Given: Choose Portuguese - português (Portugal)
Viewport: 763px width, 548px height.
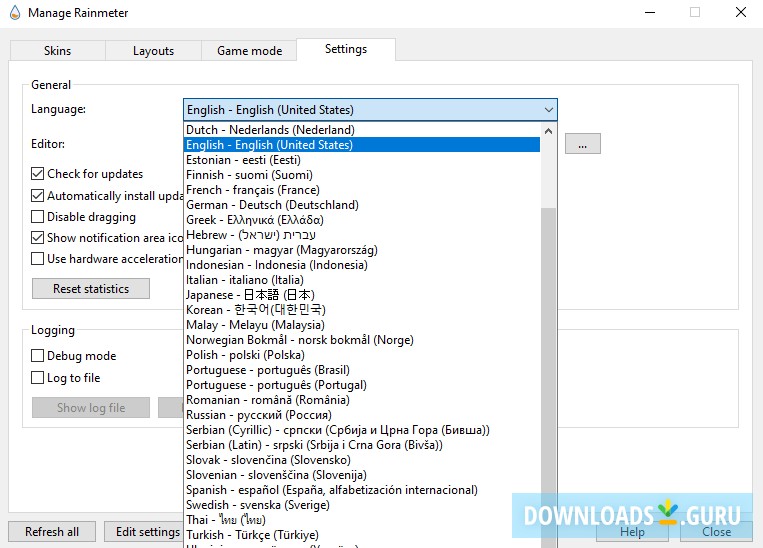Looking at the screenshot, I should click(363, 385).
